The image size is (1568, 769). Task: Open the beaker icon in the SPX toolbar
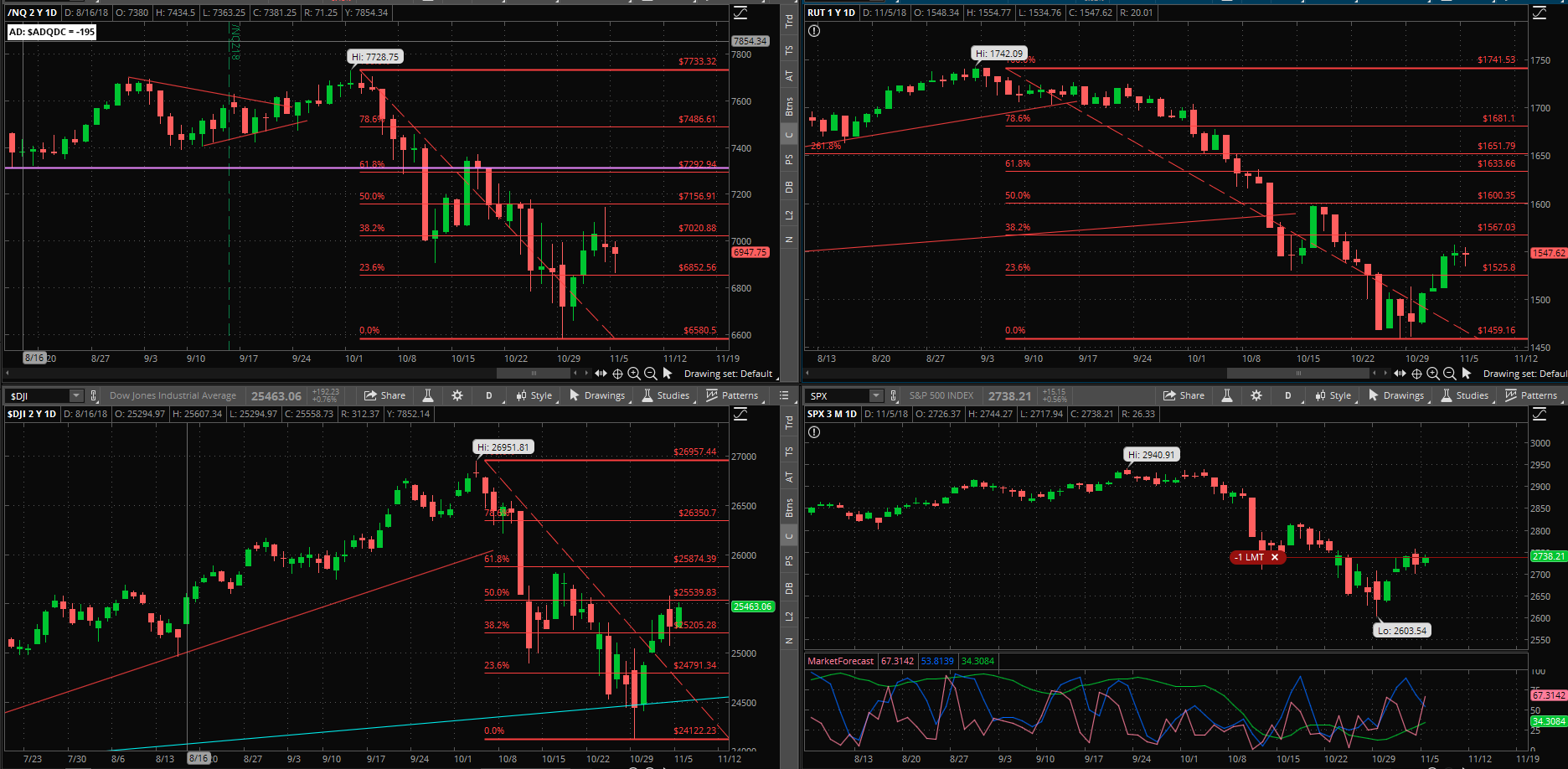[1227, 395]
